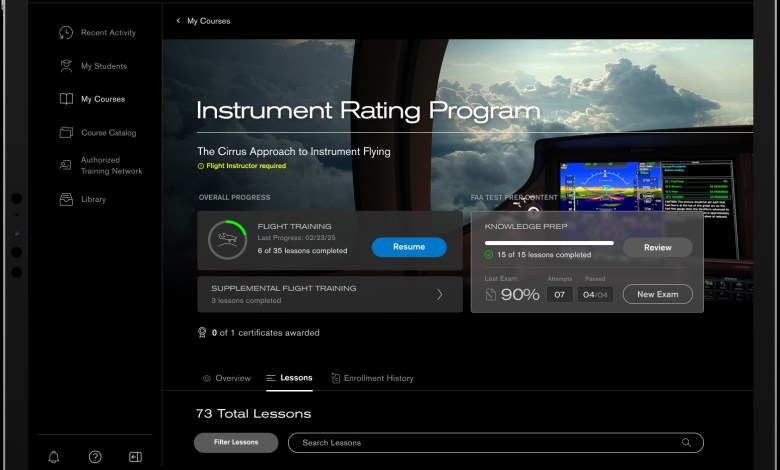This screenshot has height=470, width=780.
Task: Click the last exam paper icon
Action: click(x=490, y=294)
